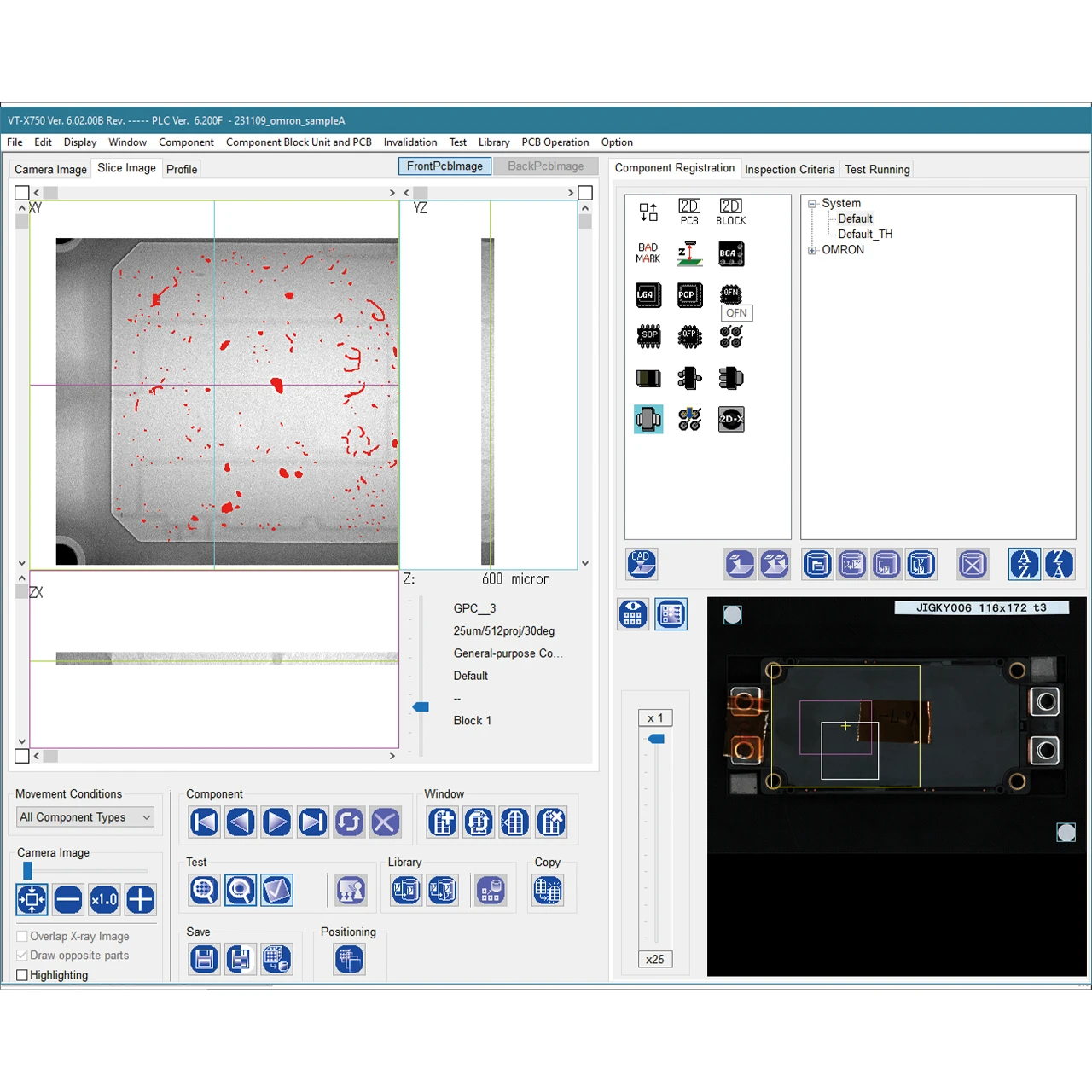Click the Z height slider handle
Viewport: 1092px width, 1092px height.
click(421, 707)
